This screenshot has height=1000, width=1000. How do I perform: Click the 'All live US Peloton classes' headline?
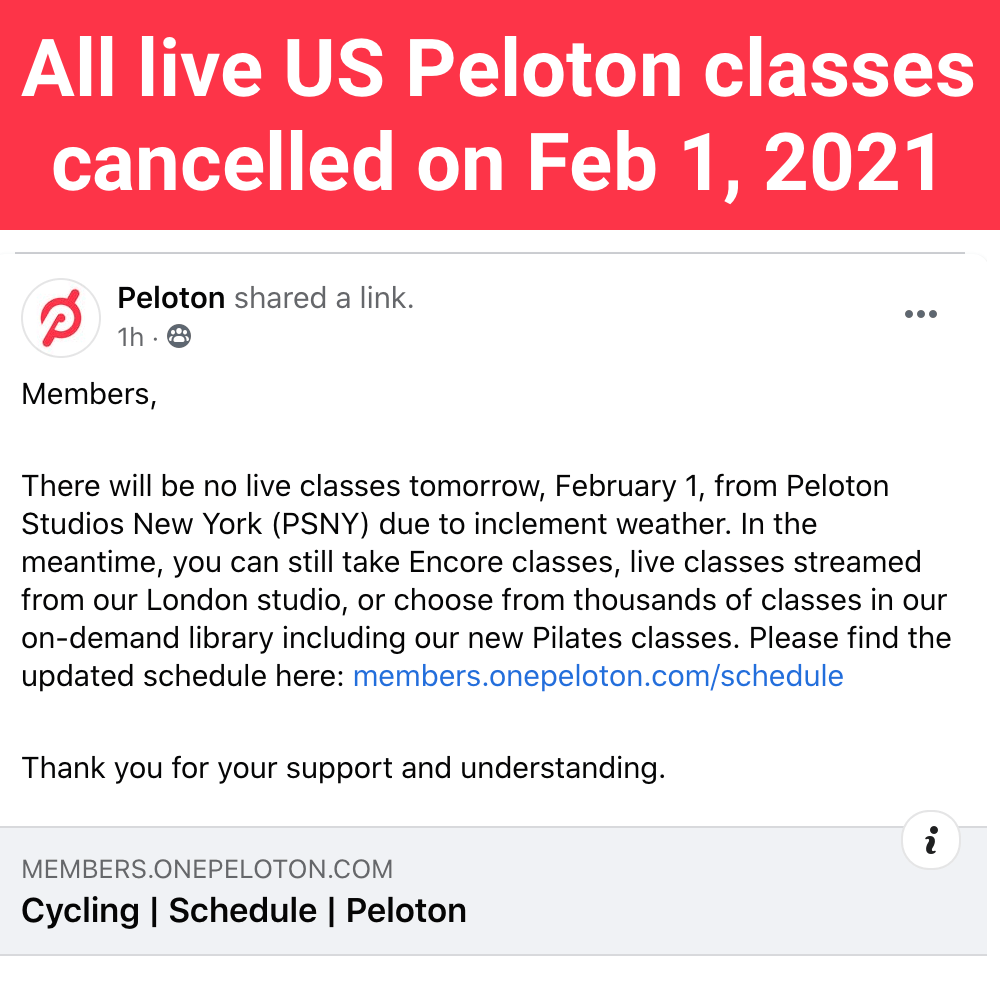499,68
